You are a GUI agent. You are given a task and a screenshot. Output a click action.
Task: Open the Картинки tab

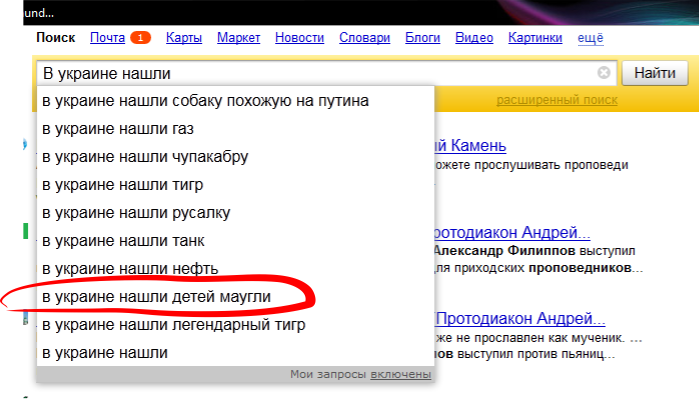[x=535, y=37]
